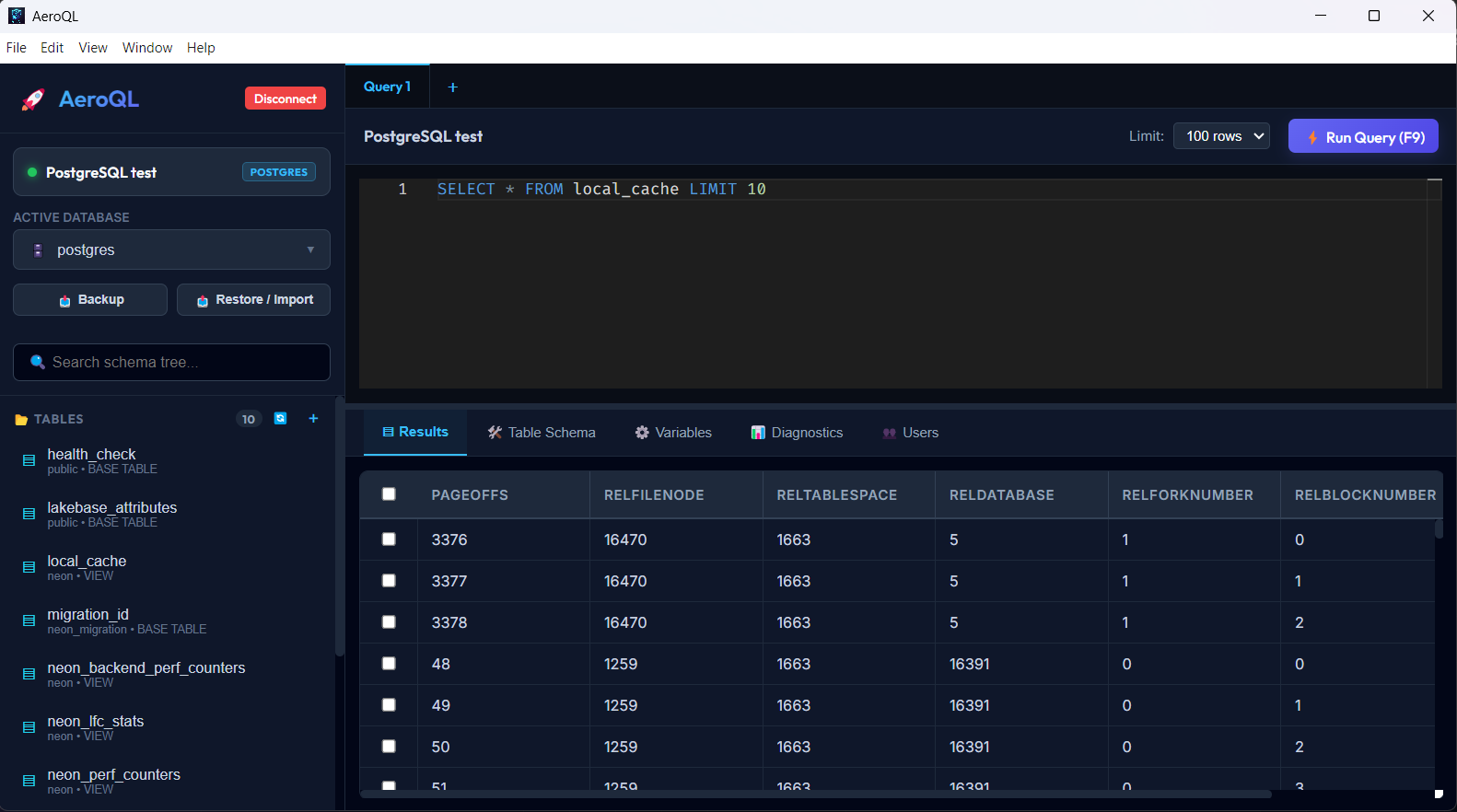Click the plus icon to add a table
The width and height of the screenshot is (1457, 812).
(x=313, y=419)
